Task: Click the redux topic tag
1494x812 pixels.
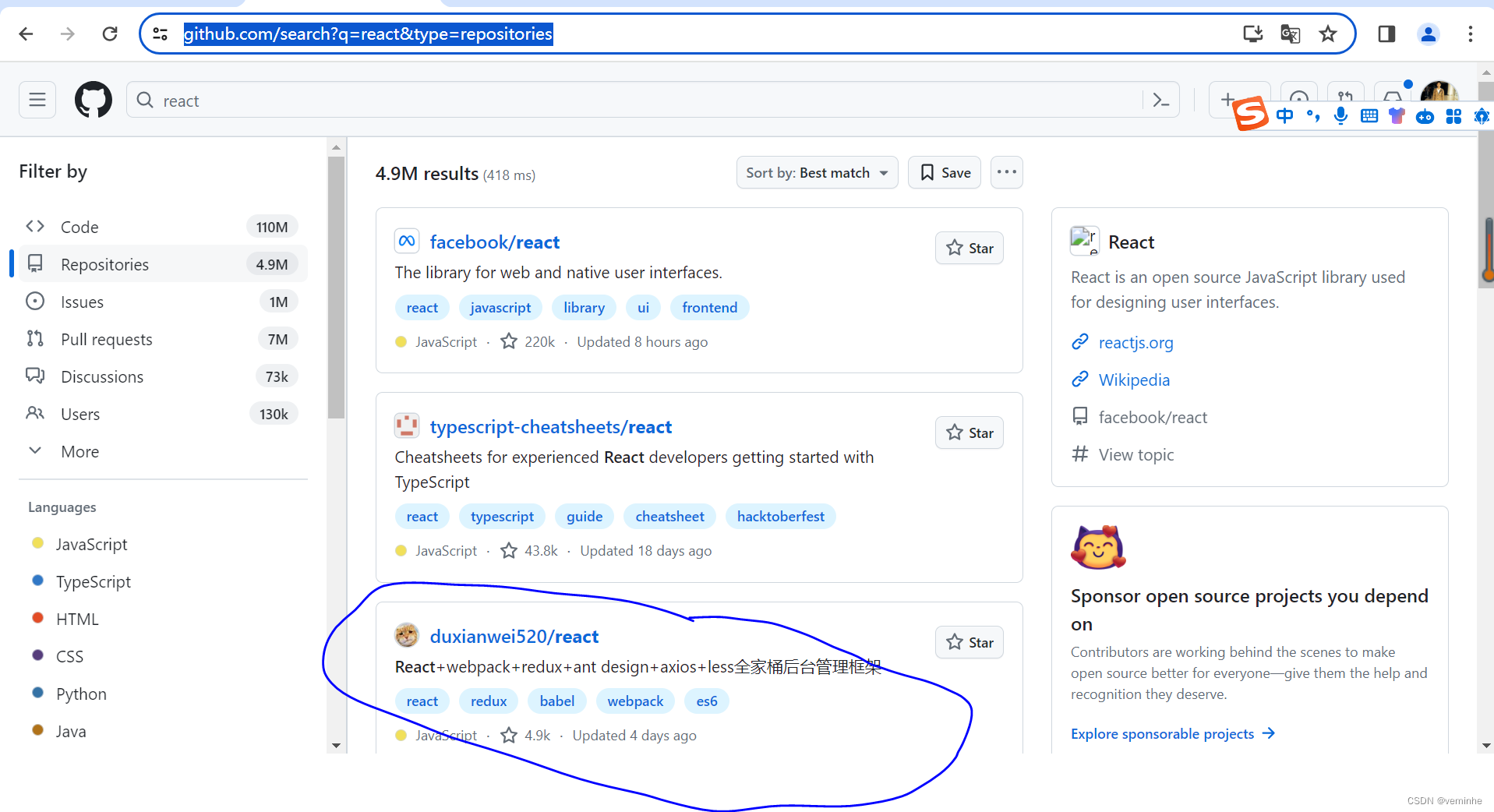Action: (489, 701)
